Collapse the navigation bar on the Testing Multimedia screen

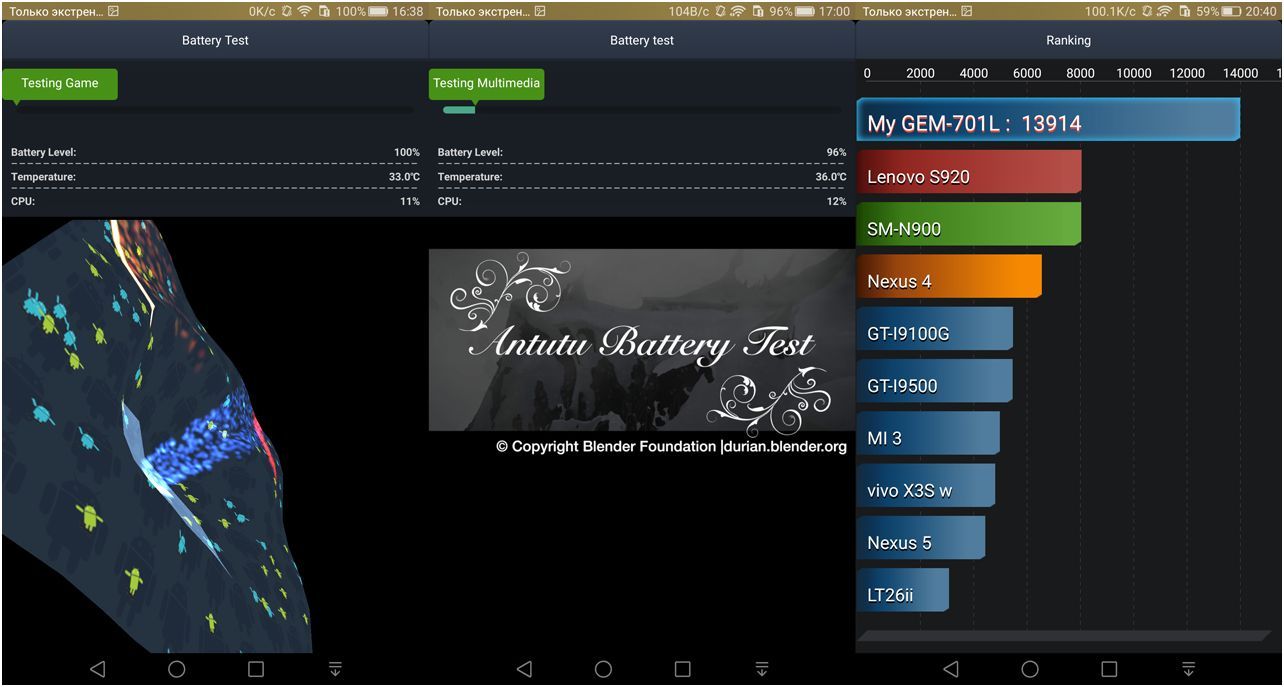761,669
